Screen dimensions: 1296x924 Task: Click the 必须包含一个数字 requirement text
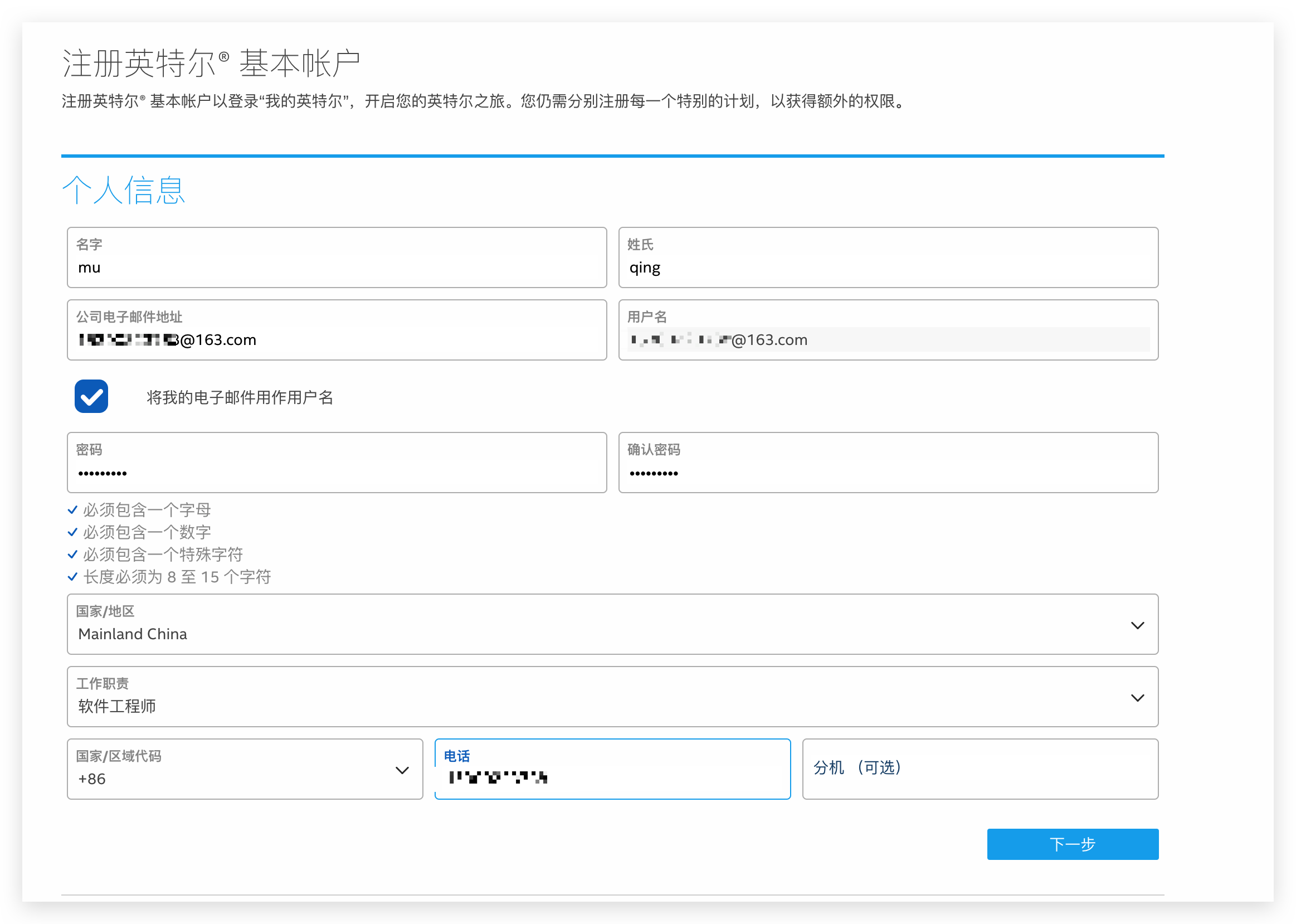[x=147, y=532]
